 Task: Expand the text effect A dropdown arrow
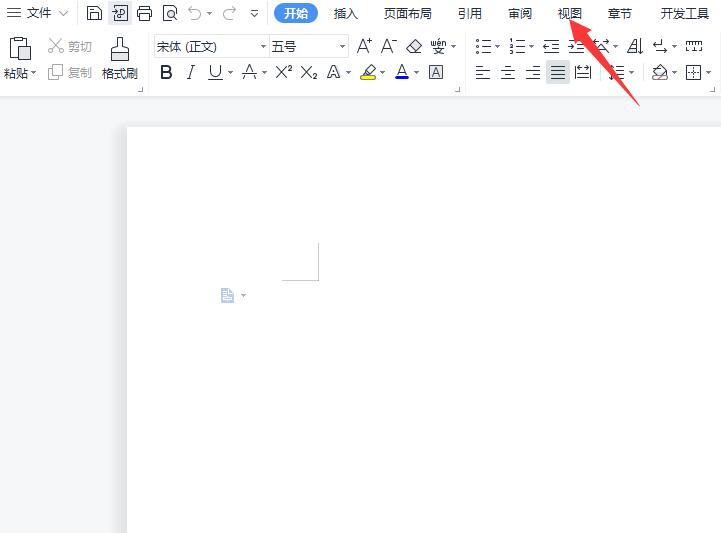pyautogui.click(x=348, y=72)
